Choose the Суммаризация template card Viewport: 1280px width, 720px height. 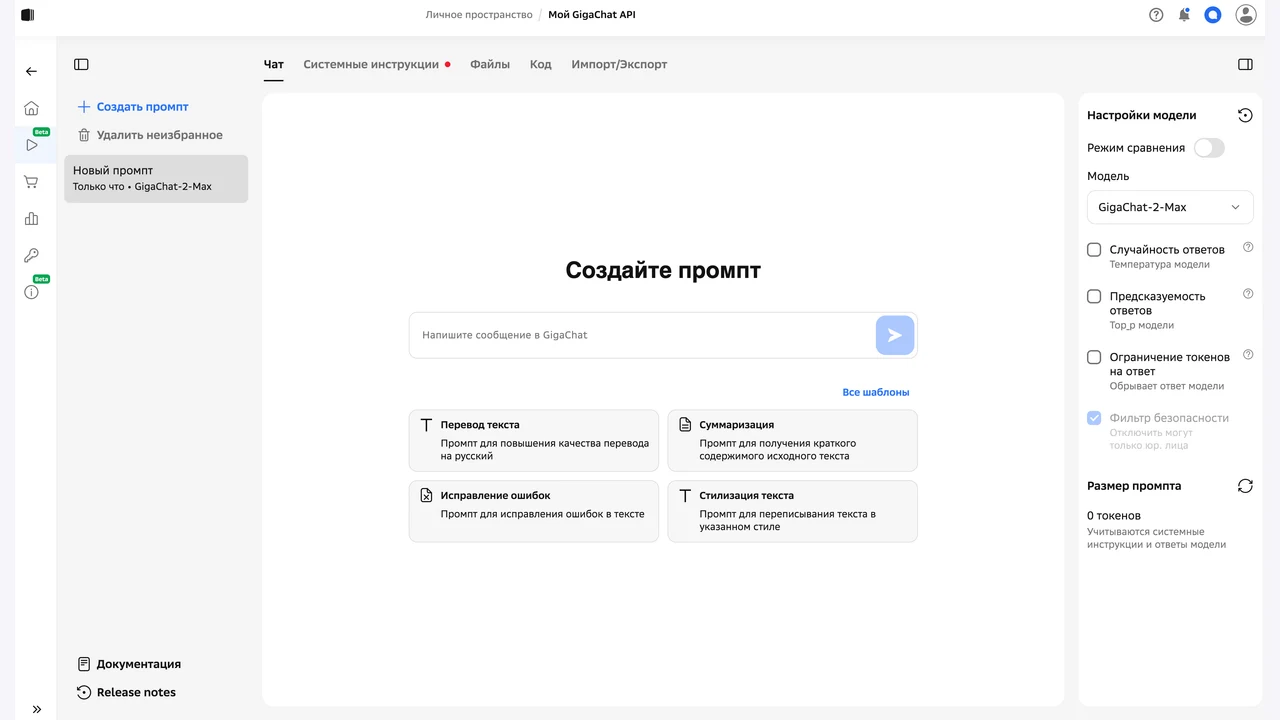coord(793,440)
